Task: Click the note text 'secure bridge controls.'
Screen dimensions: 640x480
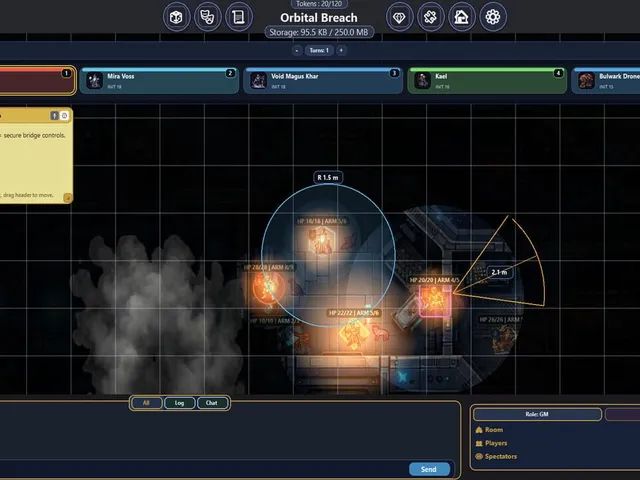Action: pos(35,136)
